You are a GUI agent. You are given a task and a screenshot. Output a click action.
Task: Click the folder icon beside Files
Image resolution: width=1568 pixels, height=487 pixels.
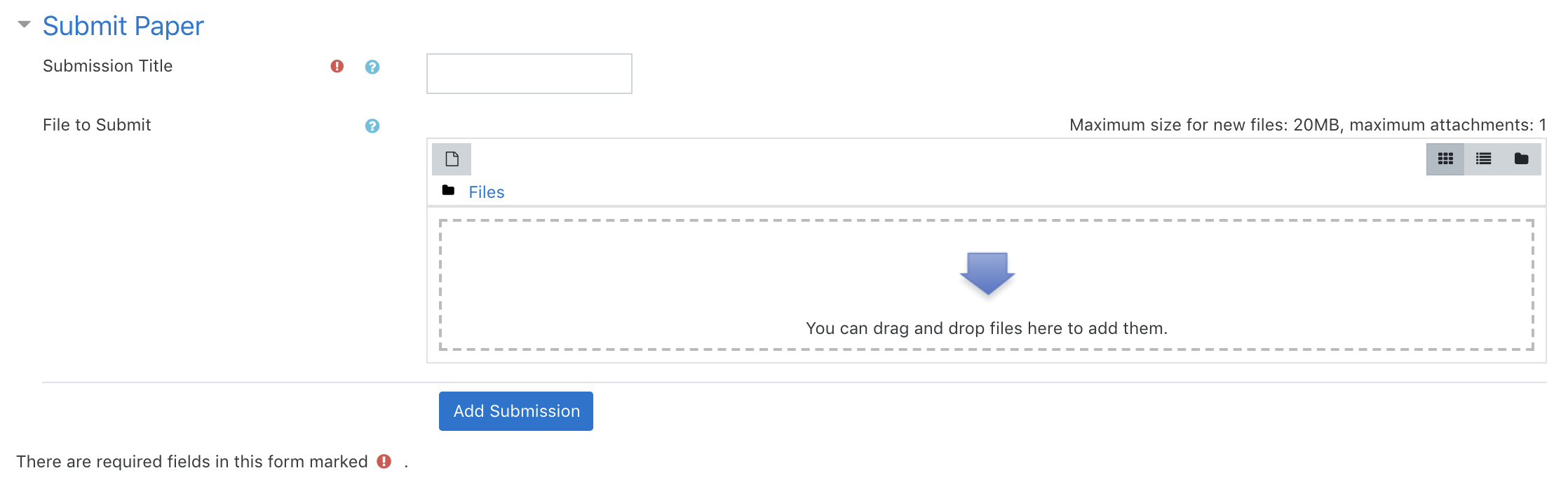click(449, 190)
